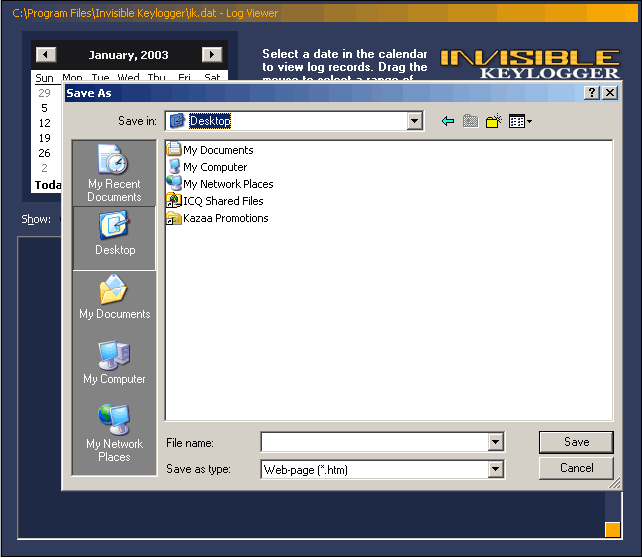Image resolution: width=642 pixels, height=558 pixels.
Task: Open My Network Places in places bar
Action: click(114, 433)
